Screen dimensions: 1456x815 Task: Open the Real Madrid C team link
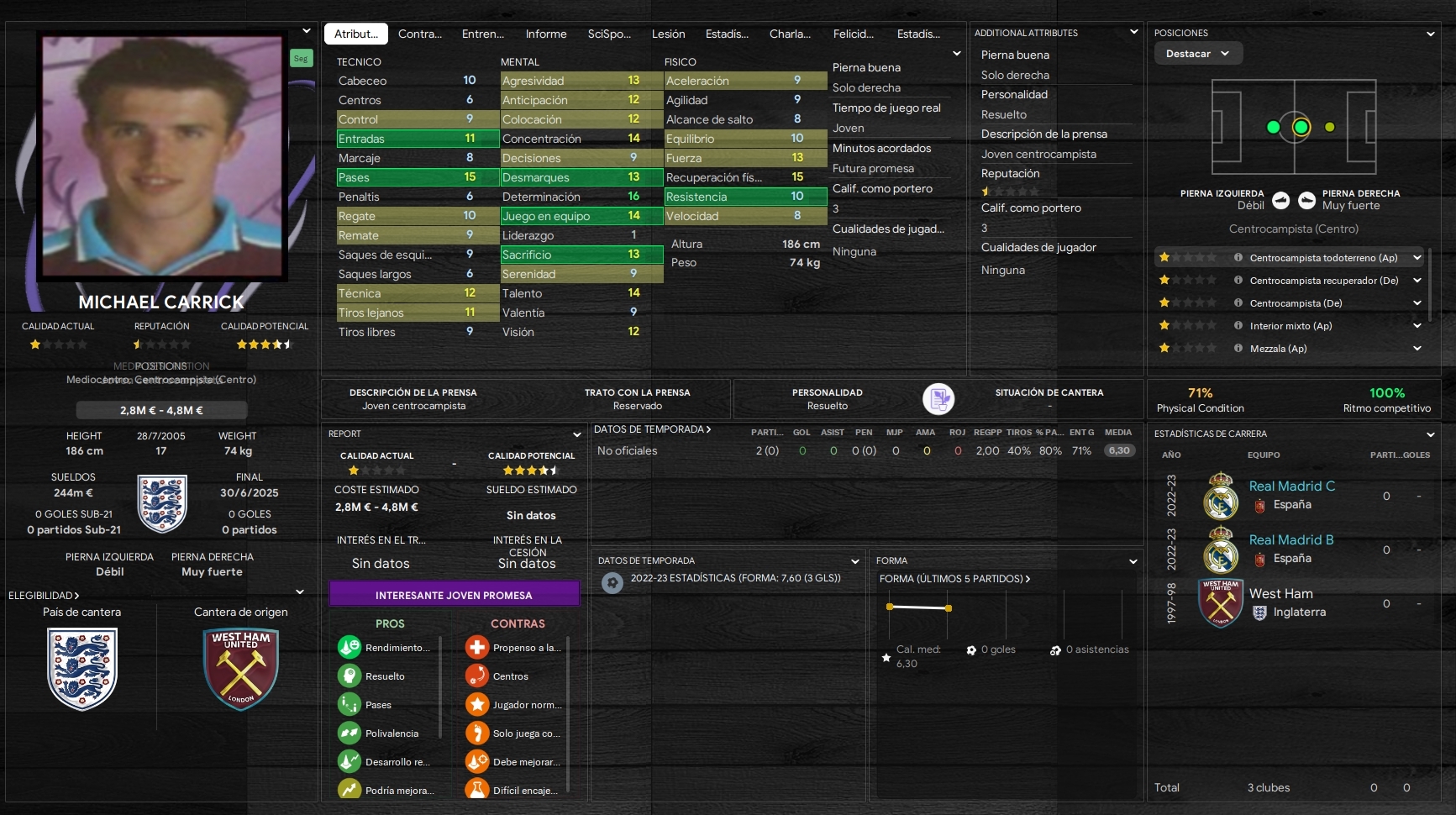[x=1292, y=486]
